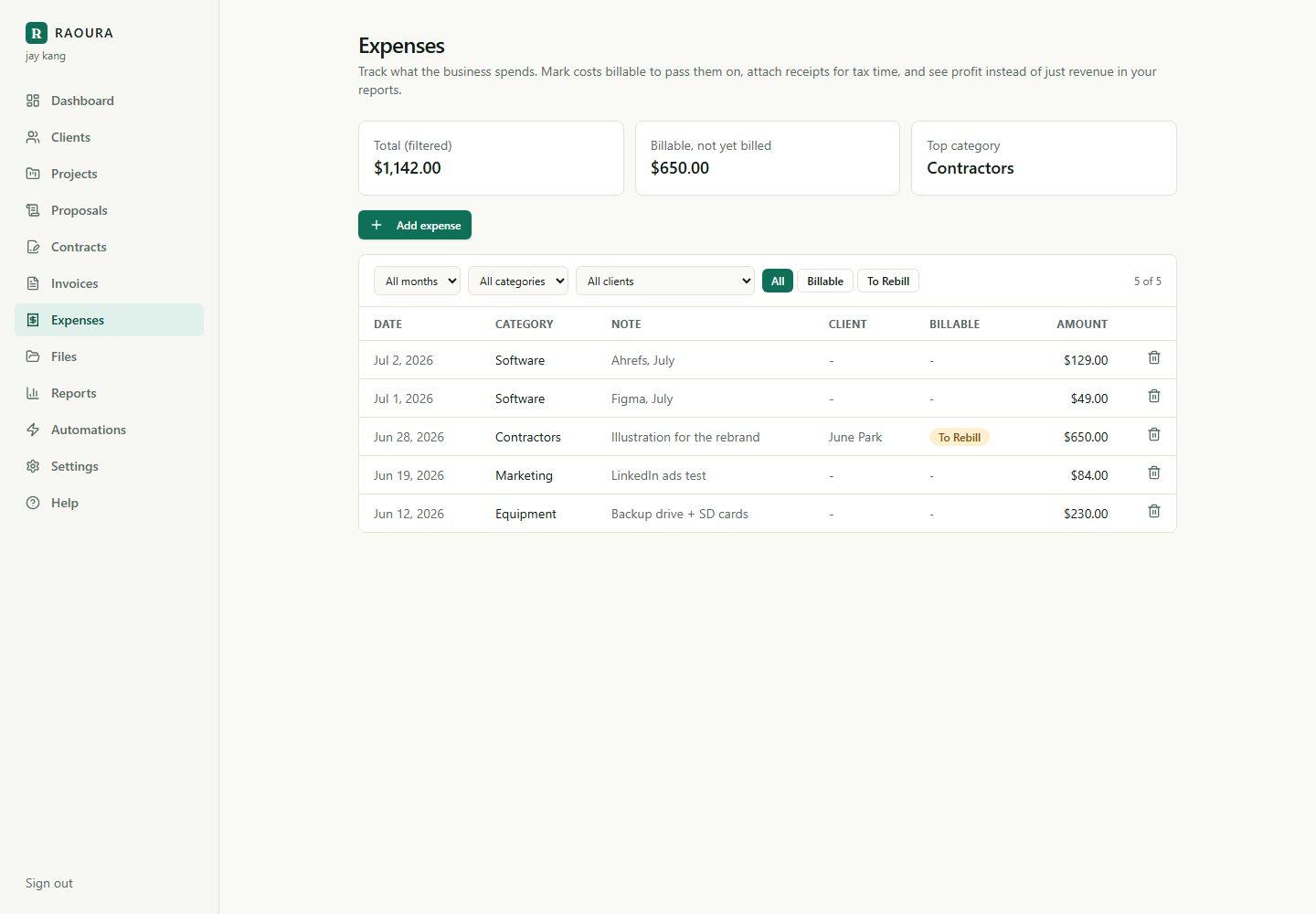This screenshot has width=1316, height=914.
Task: Open the All clients dropdown
Action: pos(665,281)
